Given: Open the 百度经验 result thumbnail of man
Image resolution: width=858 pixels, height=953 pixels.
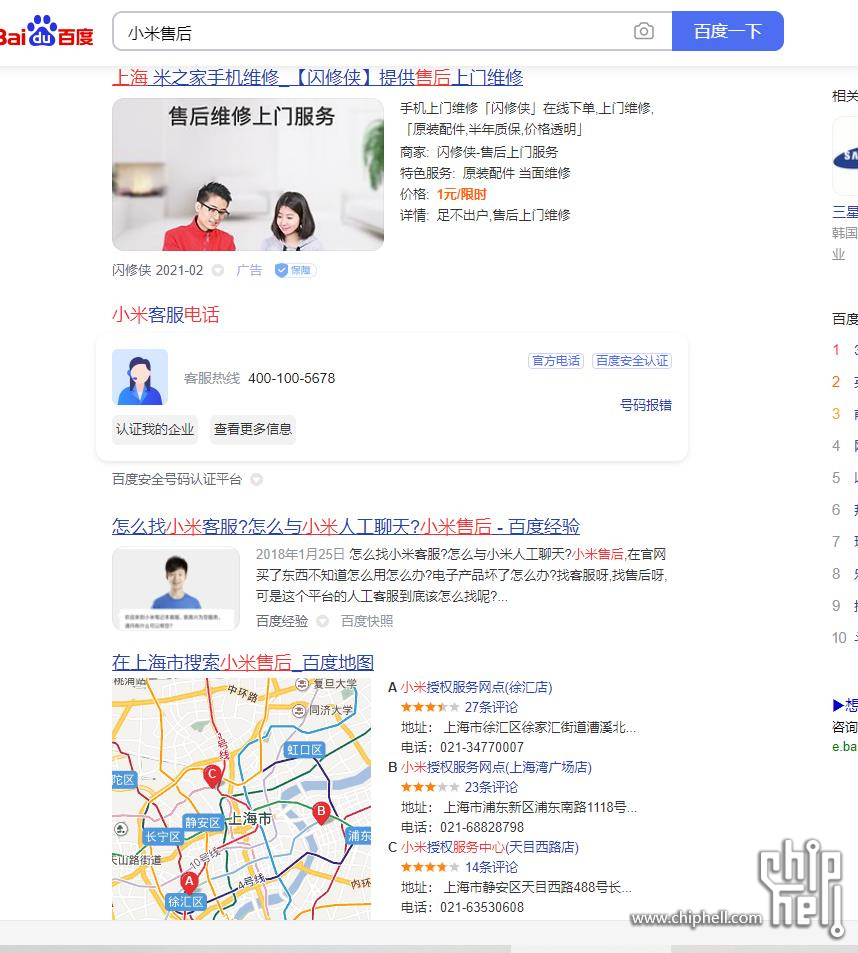Looking at the screenshot, I should tap(176, 588).
